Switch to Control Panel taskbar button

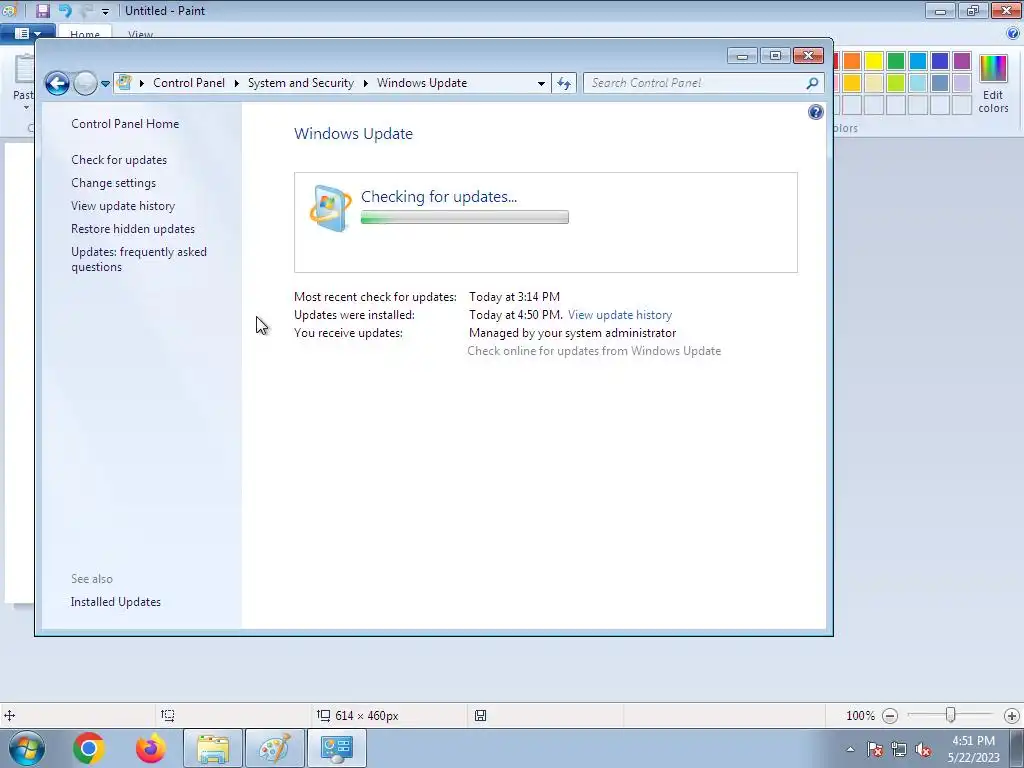(x=337, y=748)
